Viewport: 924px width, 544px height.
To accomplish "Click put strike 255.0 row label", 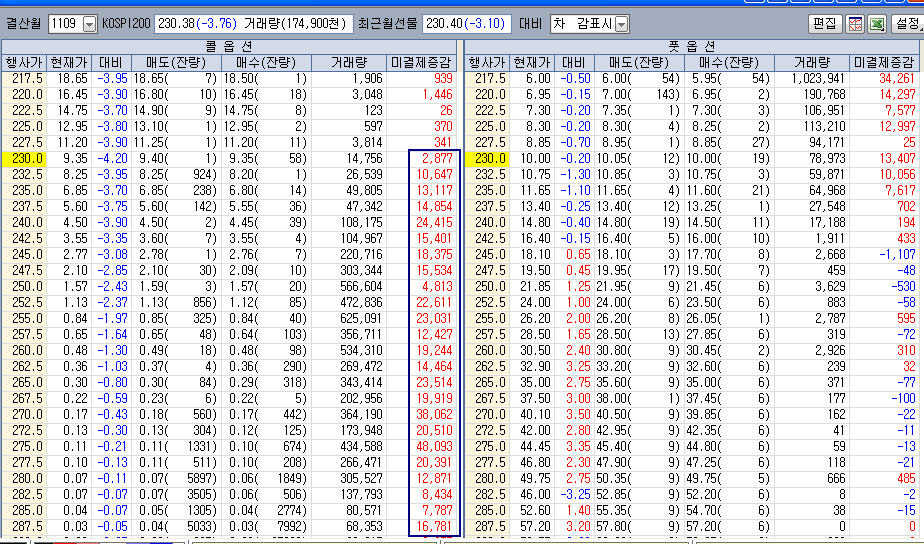I will coord(490,318).
